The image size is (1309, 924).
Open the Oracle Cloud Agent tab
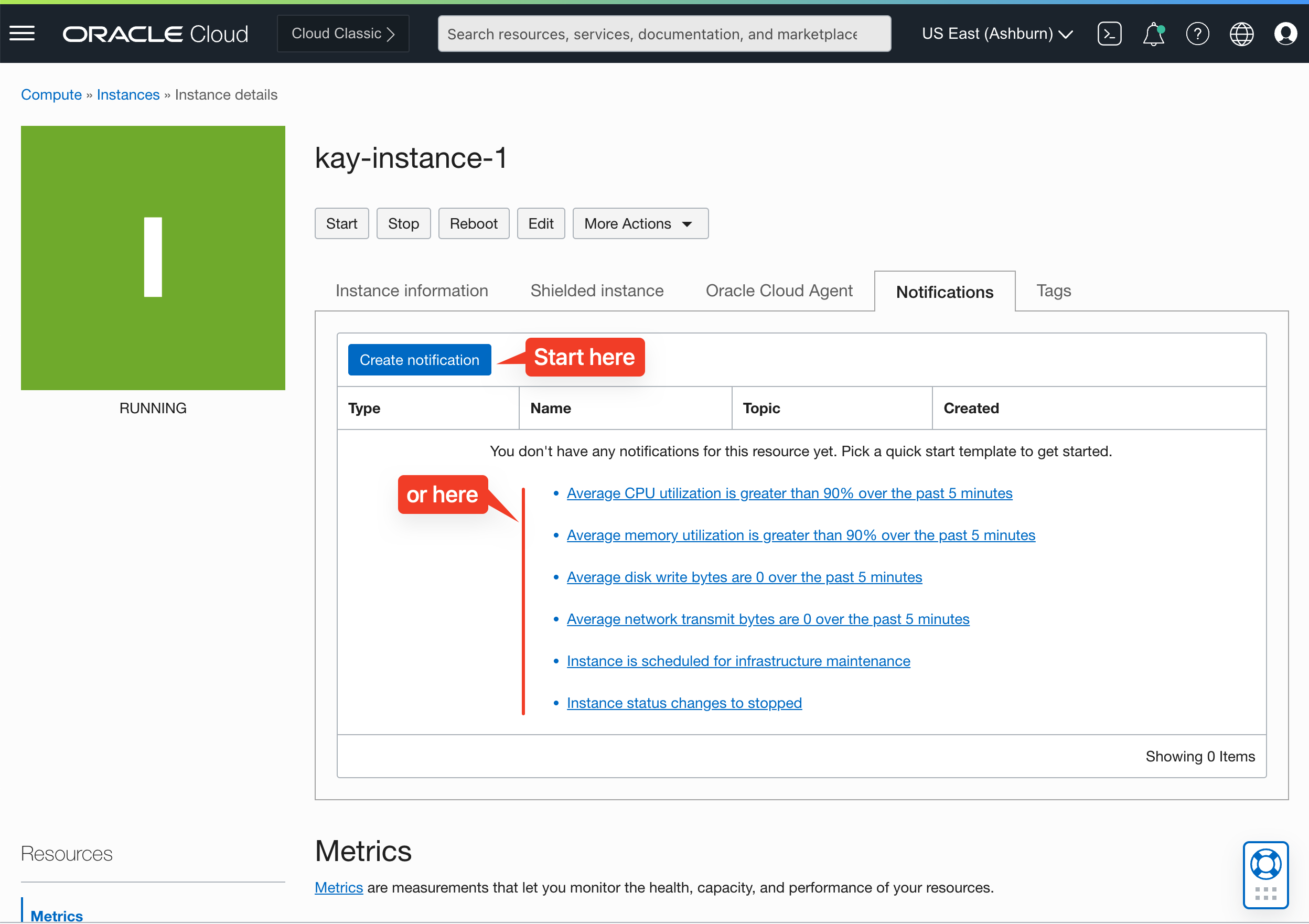pyautogui.click(x=779, y=291)
